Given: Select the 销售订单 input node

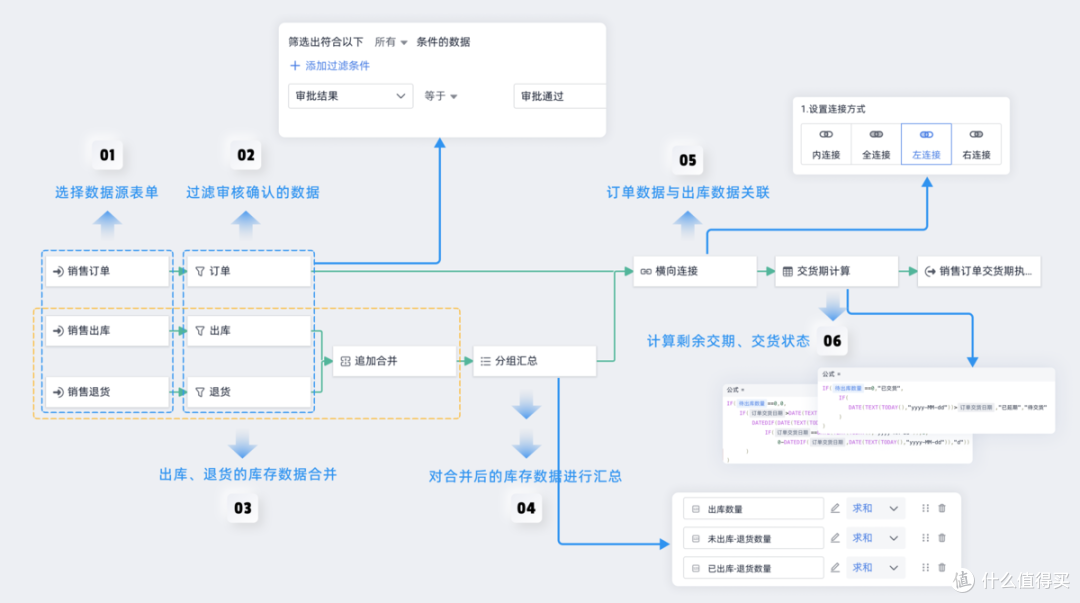Looking at the screenshot, I should tap(107, 272).
